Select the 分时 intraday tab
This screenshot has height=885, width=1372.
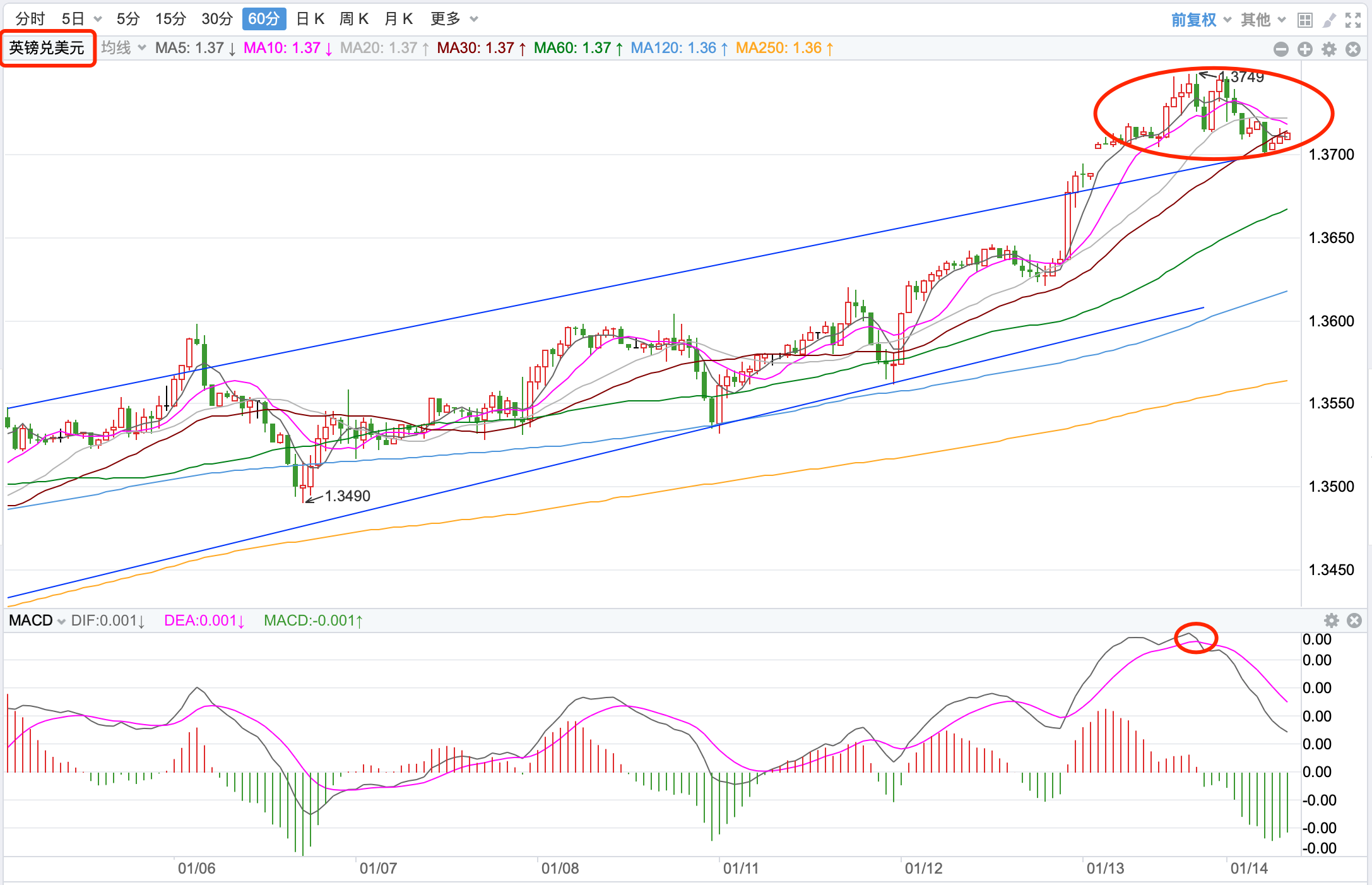tap(30, 19)
